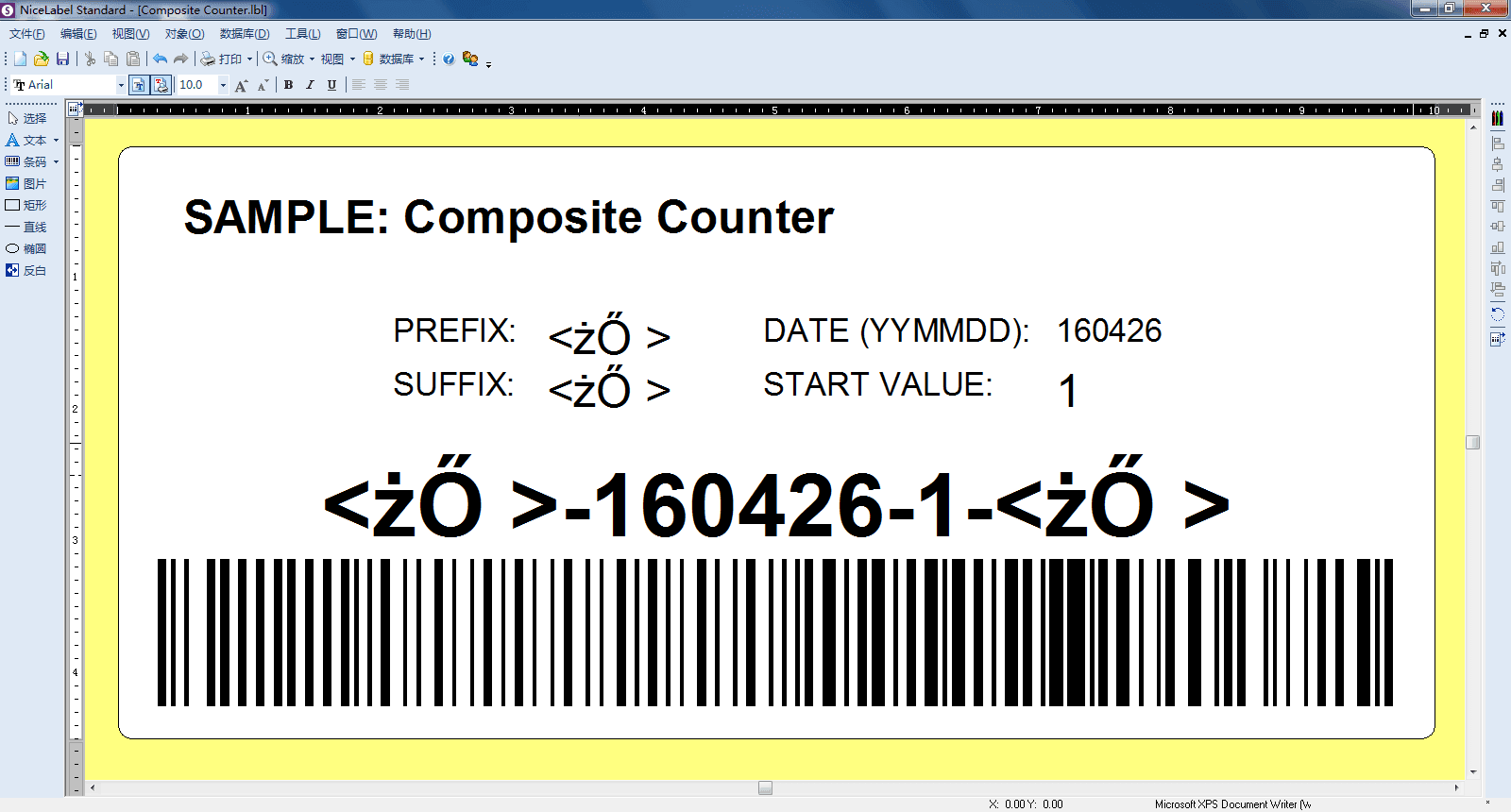
Task: Save the label with floppy icon
Action: [62, 59]
